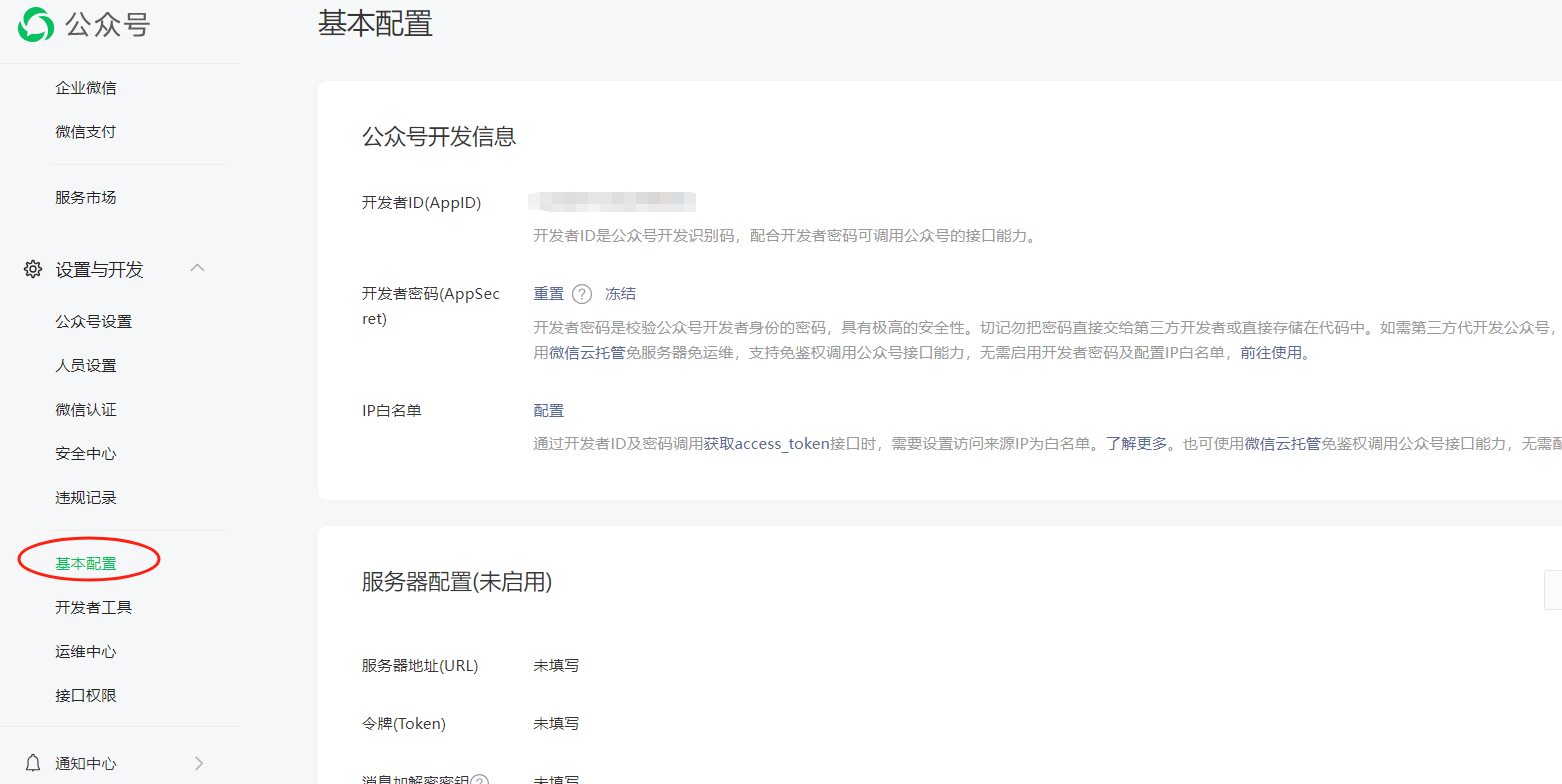Image resolution: width=1562 pixels, height=784 pixels.
Task: Open 企业微信 in sidebar
Action: (86, 88)
